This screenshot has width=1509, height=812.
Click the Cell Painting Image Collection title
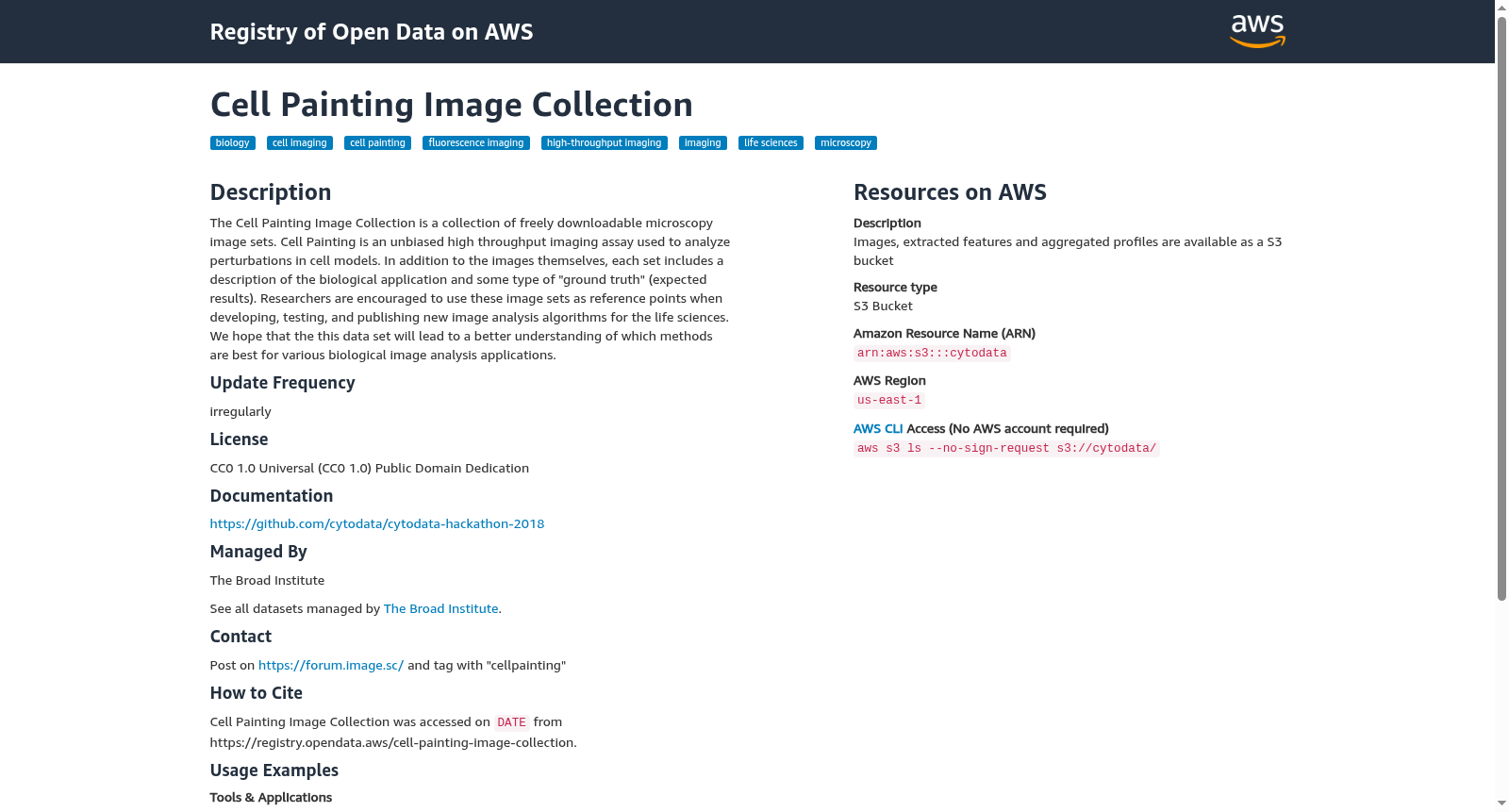coord(452,105)
